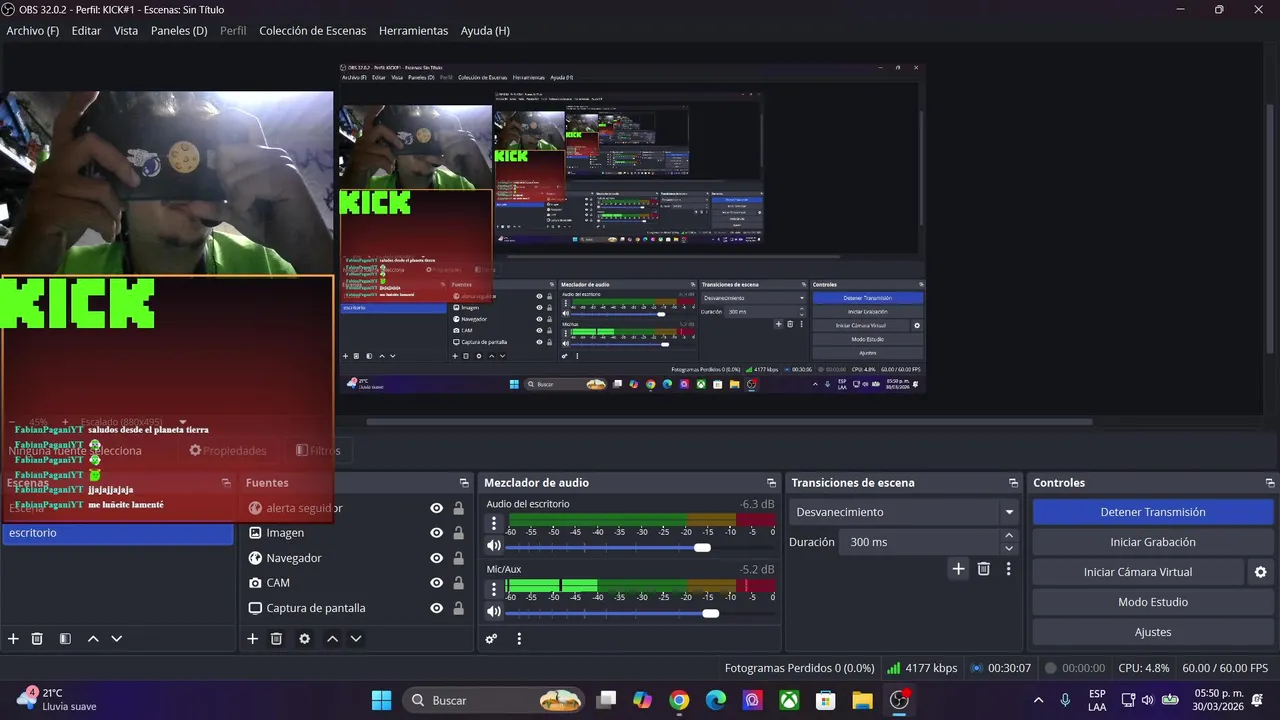Undock the Escenas panel
The height and width of the screenshot is (720, 1280).
[226, 483]
